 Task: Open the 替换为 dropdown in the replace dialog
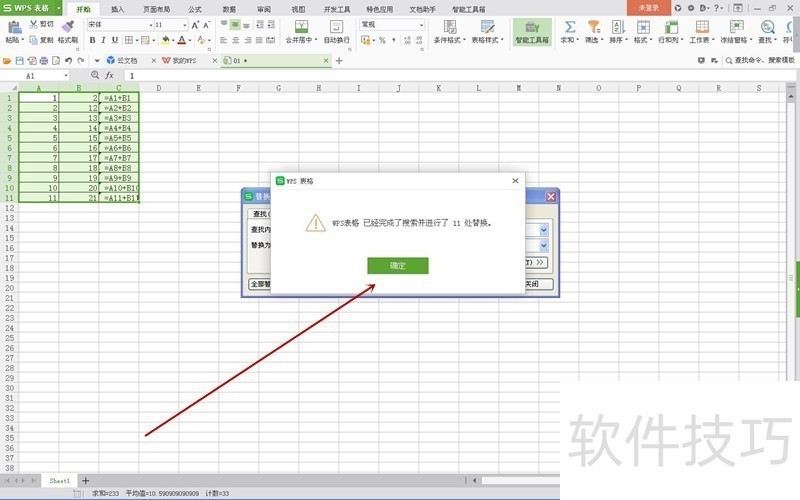pos(543,246)
